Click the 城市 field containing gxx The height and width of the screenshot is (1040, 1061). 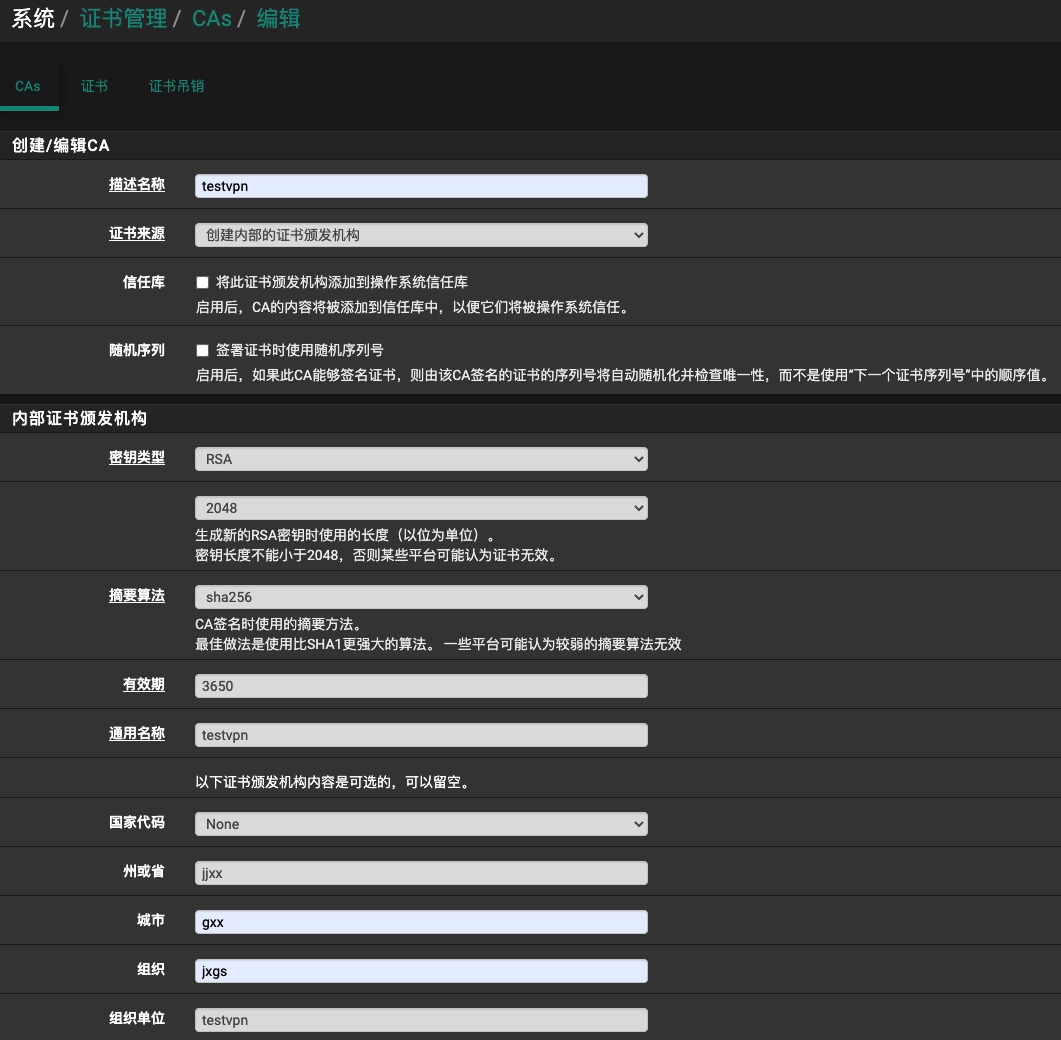(421, 922)
